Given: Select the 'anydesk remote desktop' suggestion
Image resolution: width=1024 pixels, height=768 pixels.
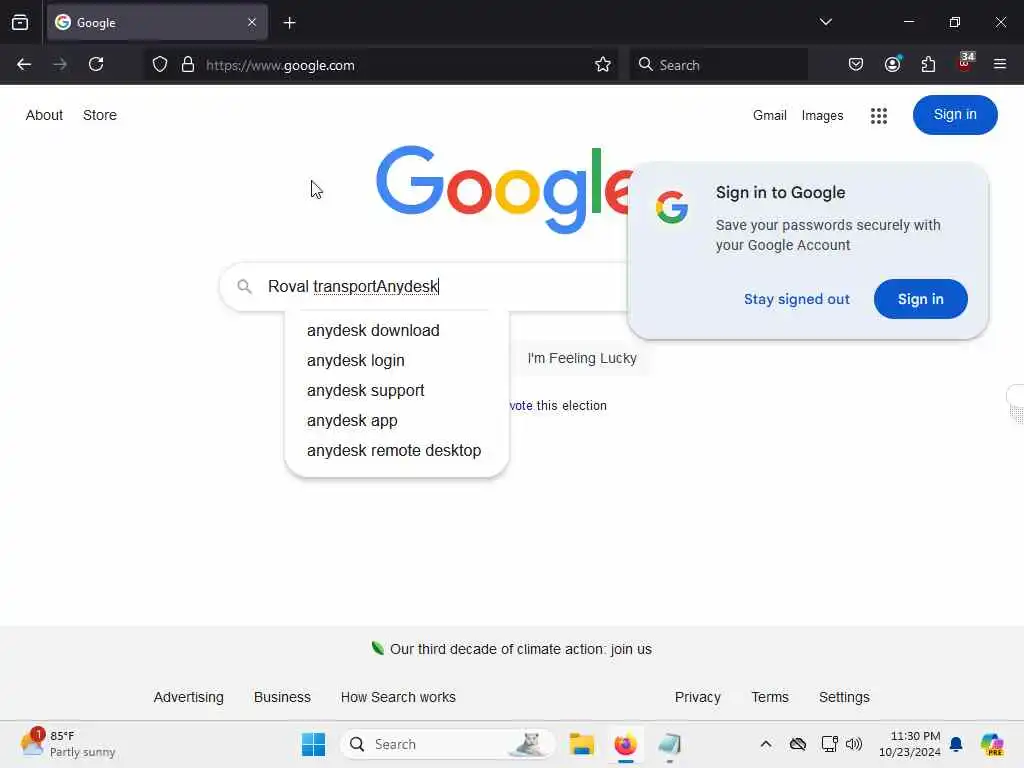Looking at the screenshot, I should [x=394, y=451].
